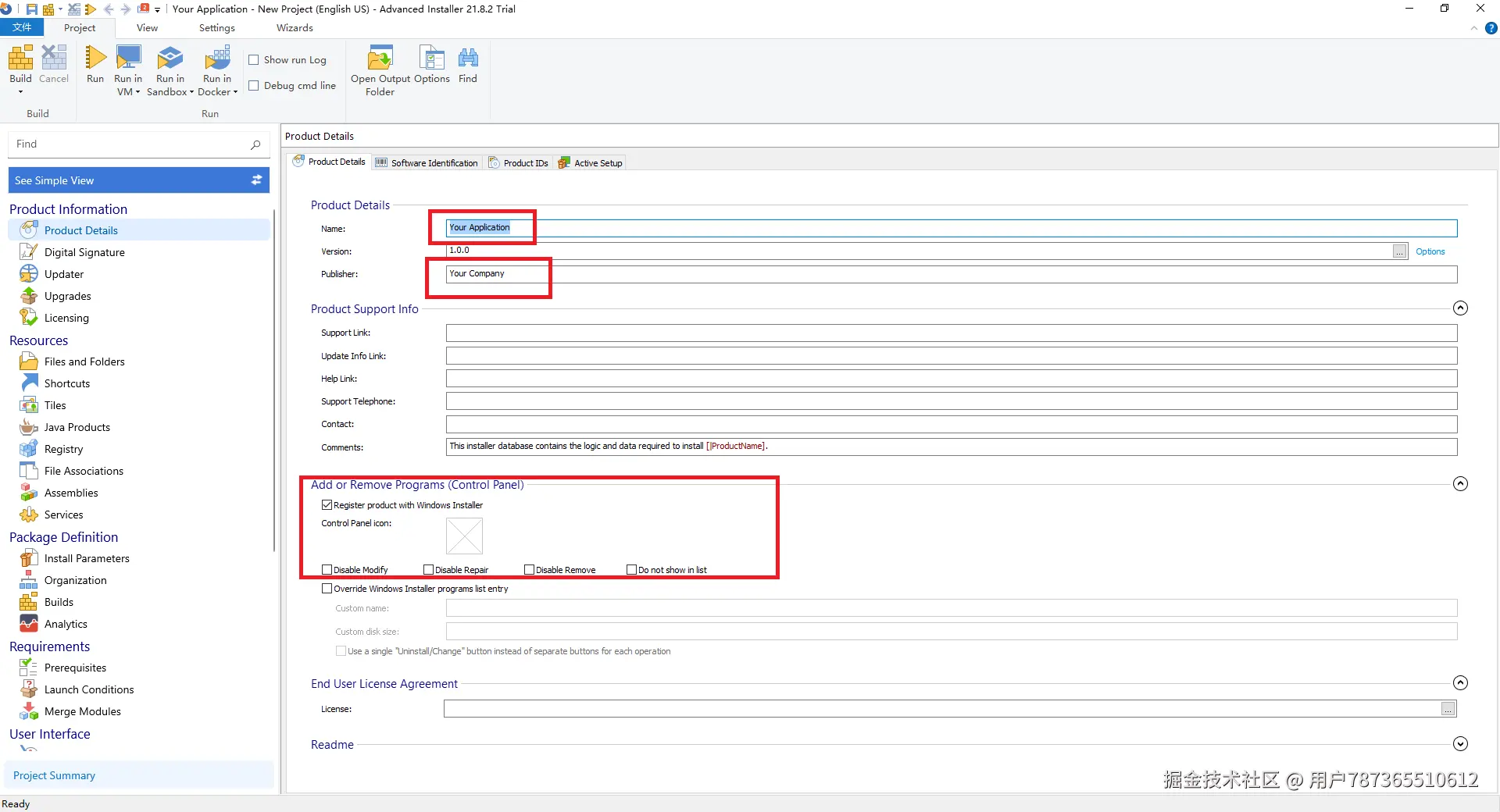
Task: Open the Build dropdown arrow
Action: point(20,92)
